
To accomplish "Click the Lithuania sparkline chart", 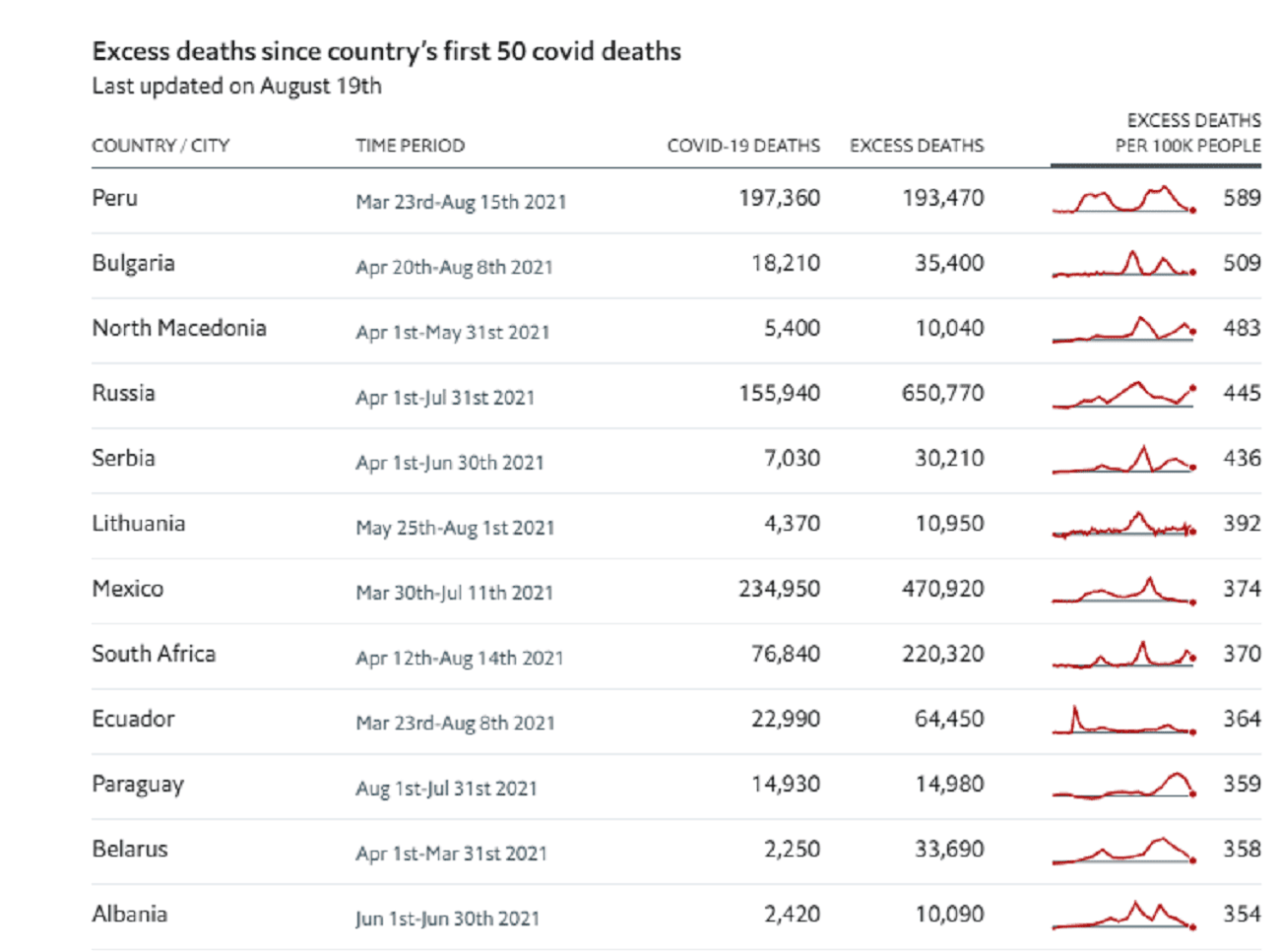I will 1123,525.
